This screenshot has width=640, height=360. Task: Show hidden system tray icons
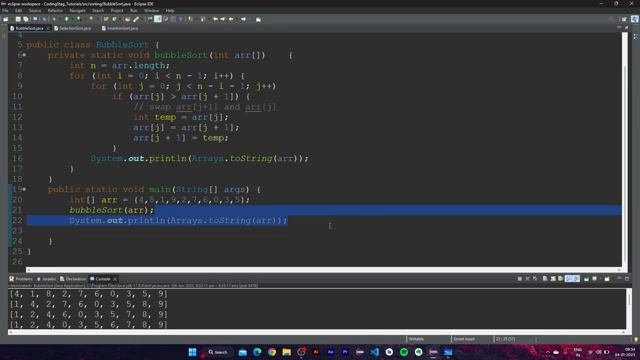[547, 352]
